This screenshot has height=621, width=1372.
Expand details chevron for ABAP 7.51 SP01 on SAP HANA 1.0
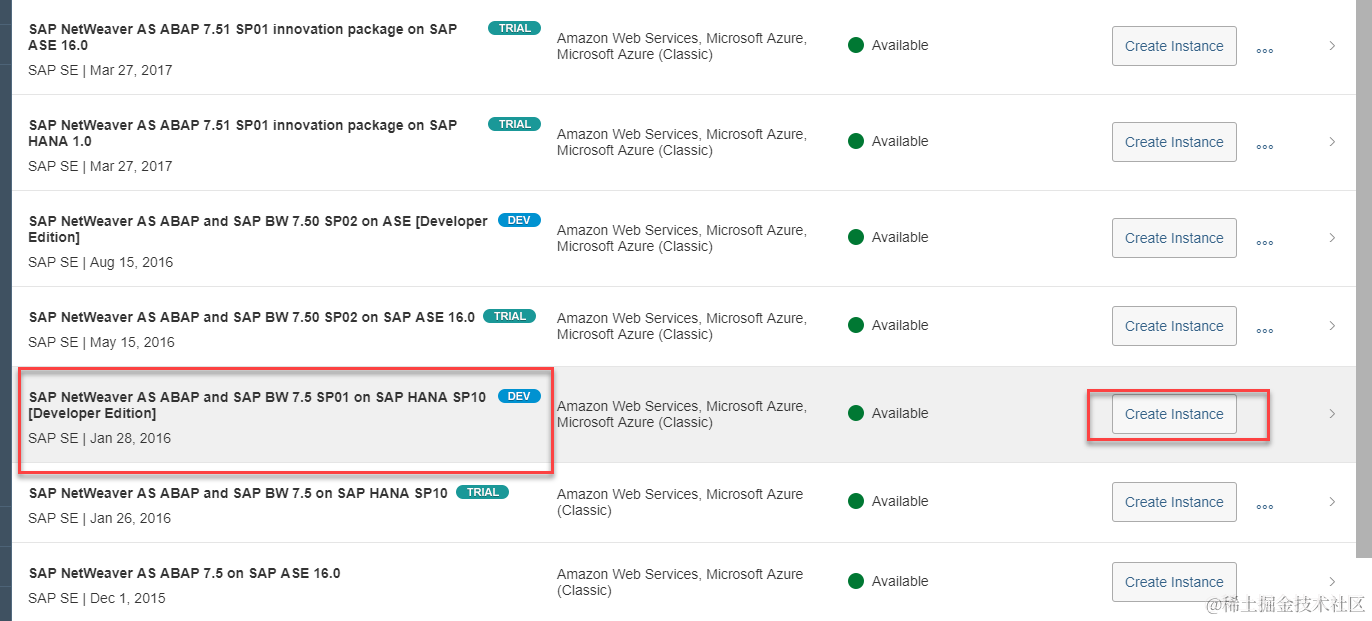click(x=1332, y=141)
